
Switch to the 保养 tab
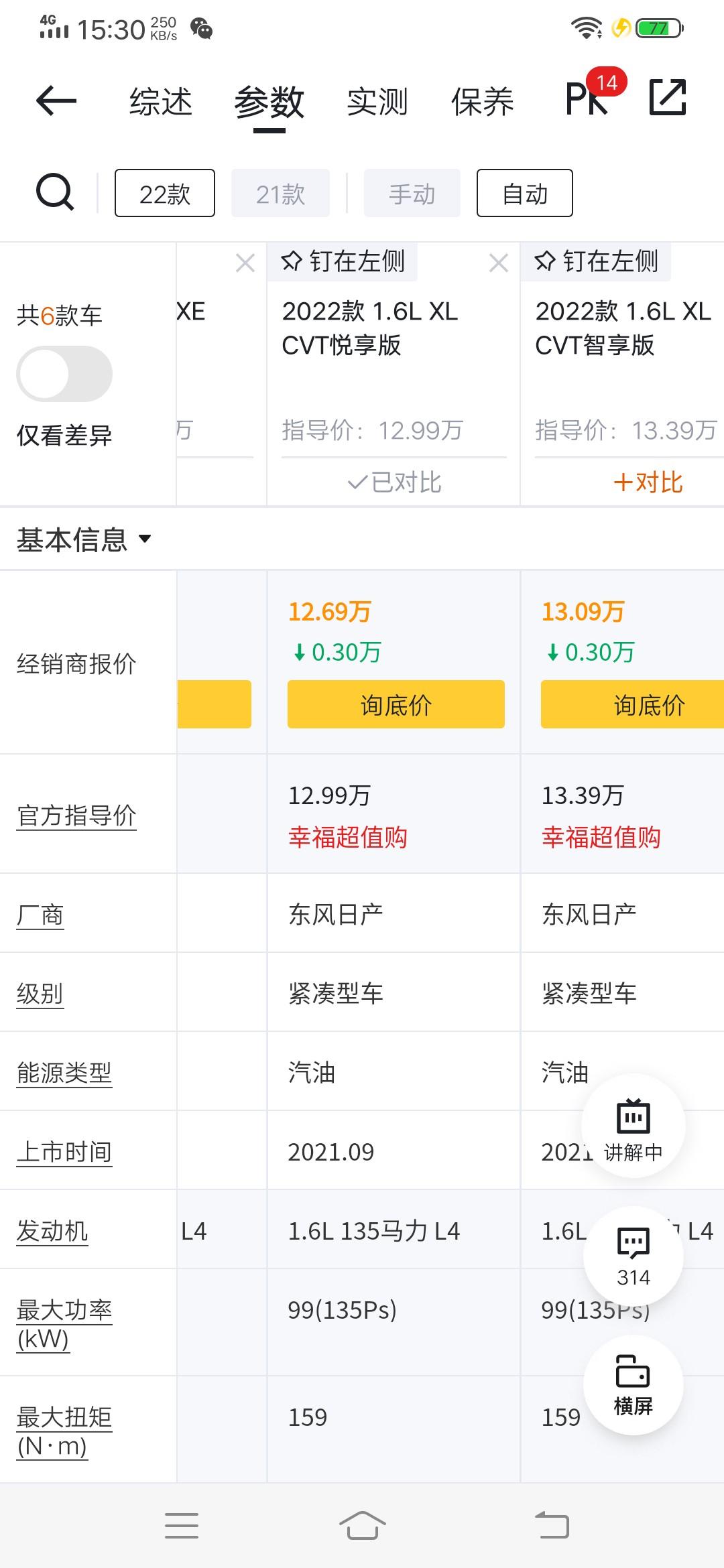483,102
